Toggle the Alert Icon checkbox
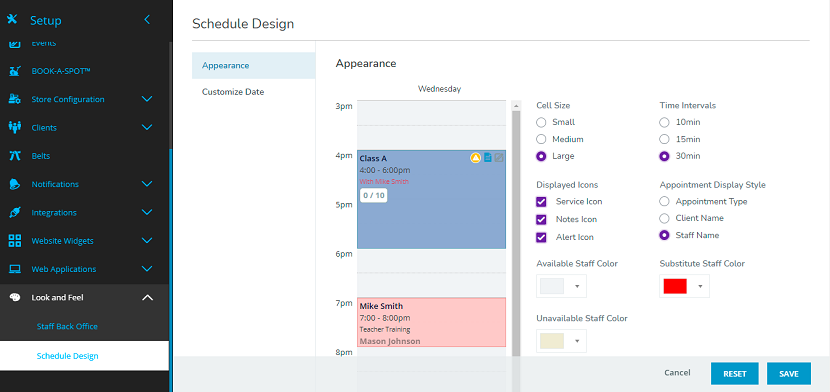The width and height of the screenshot is (830, 392). click(541, 237)
